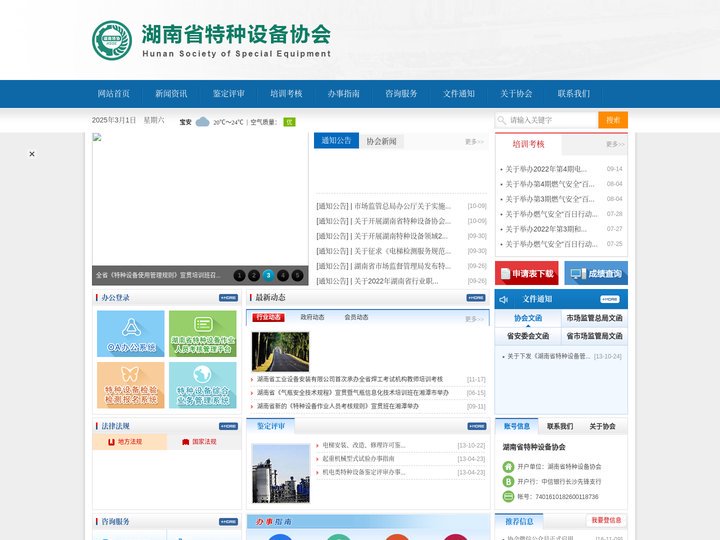Click the cloudy weather icon

(202, 122)
